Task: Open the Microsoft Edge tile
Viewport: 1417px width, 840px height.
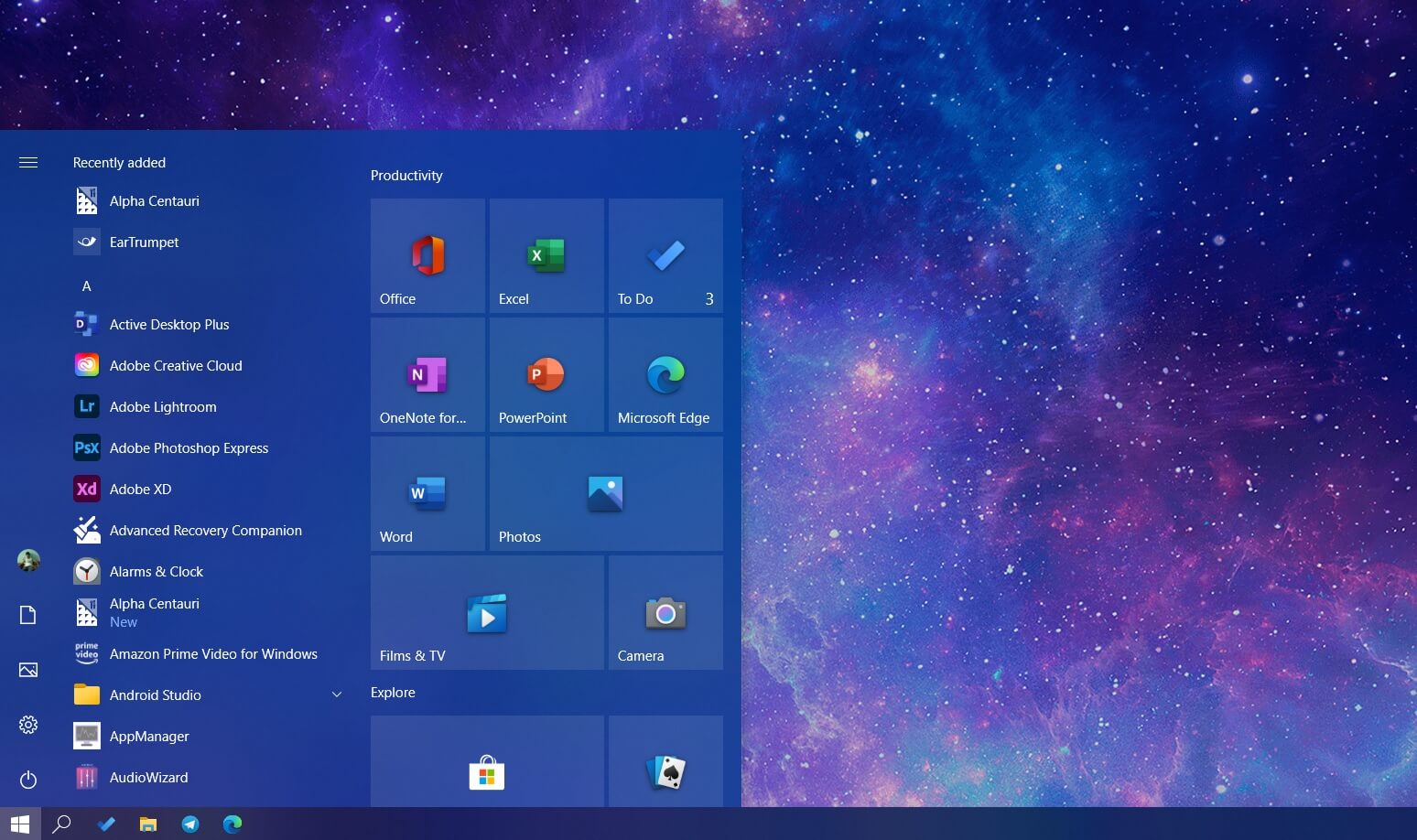Action: (x=665, y=374)
